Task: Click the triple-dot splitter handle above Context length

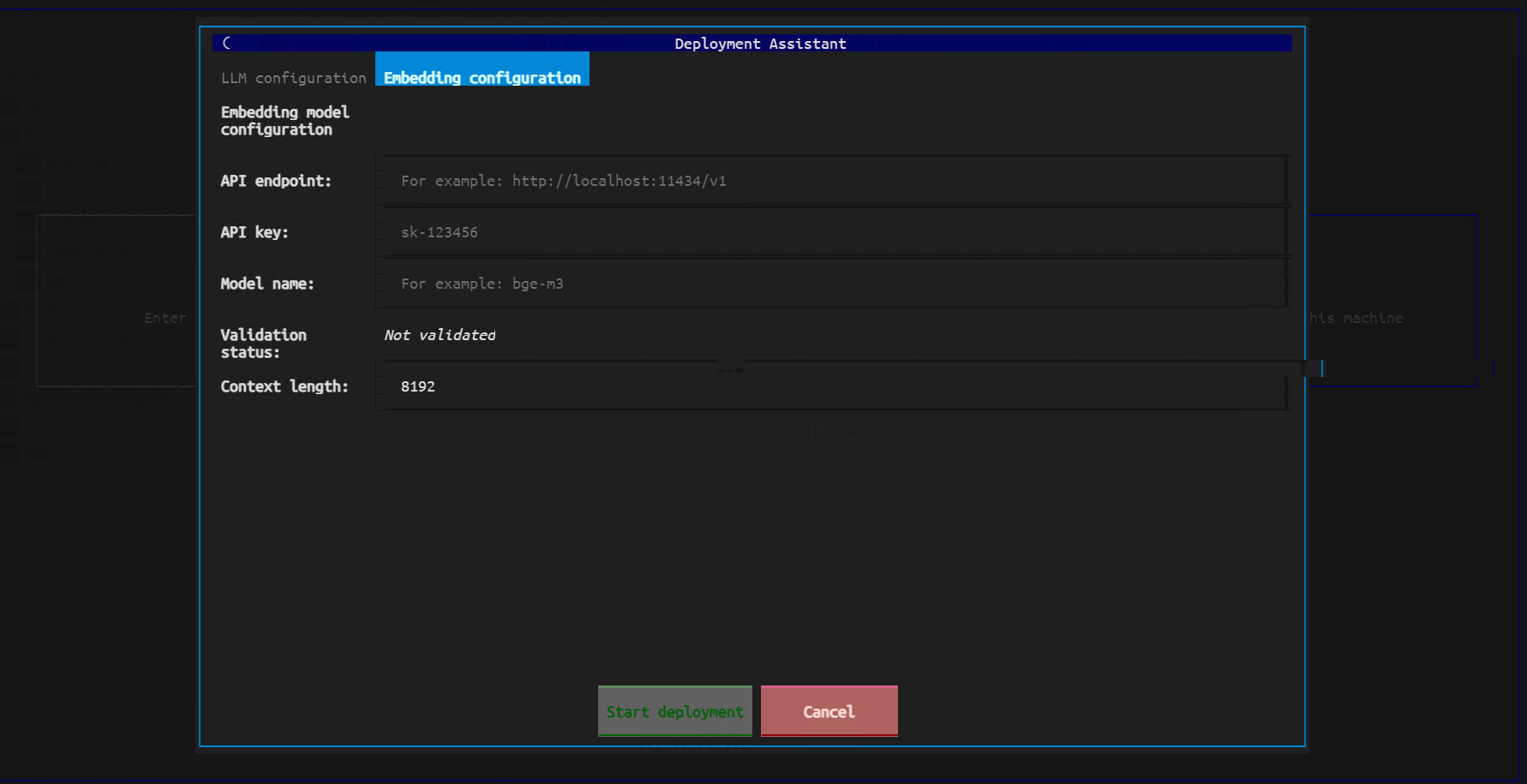Action: (x=728, y=368)
